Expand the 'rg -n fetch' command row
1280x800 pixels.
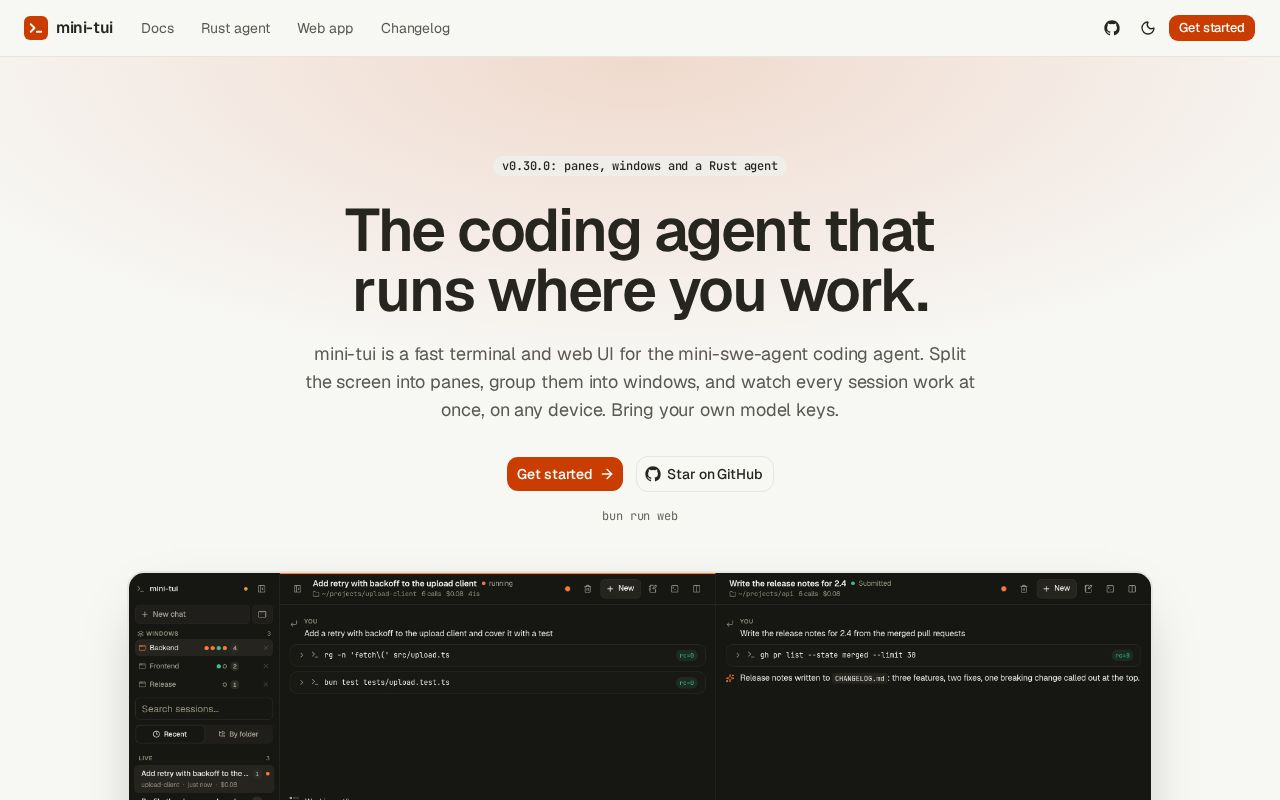498,655
